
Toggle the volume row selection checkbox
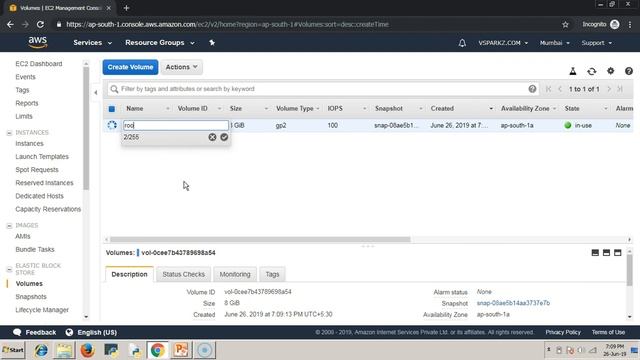pos(112,125)
